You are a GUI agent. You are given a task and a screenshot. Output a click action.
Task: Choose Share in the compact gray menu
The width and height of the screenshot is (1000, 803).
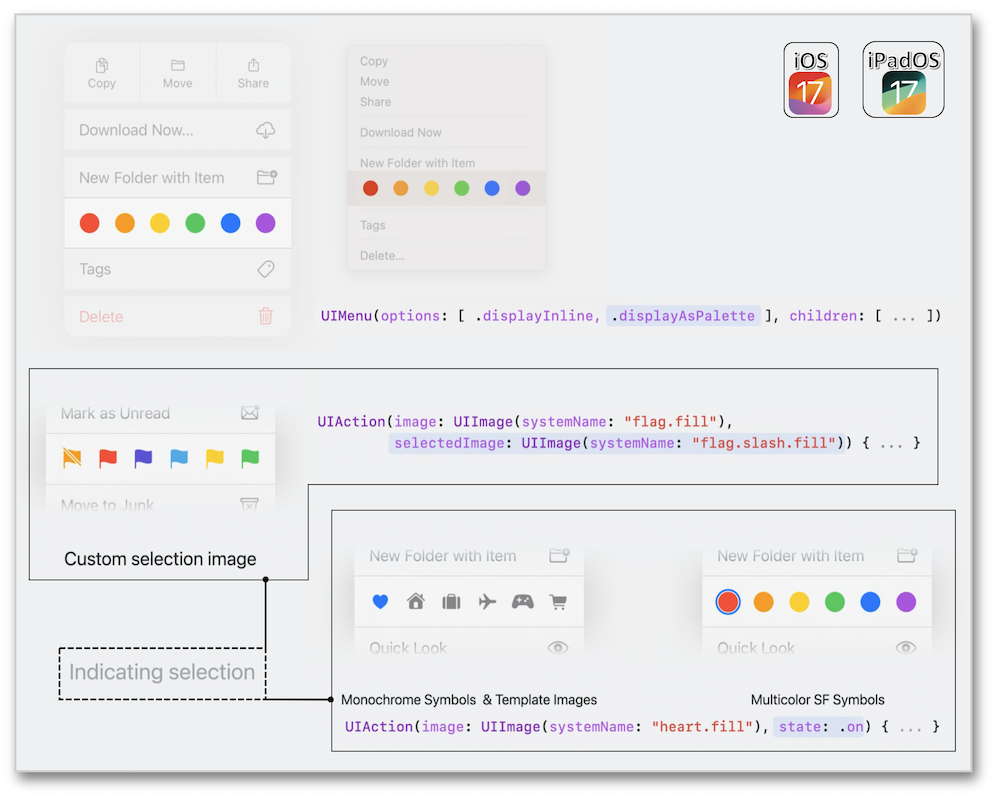click(376, 102)
